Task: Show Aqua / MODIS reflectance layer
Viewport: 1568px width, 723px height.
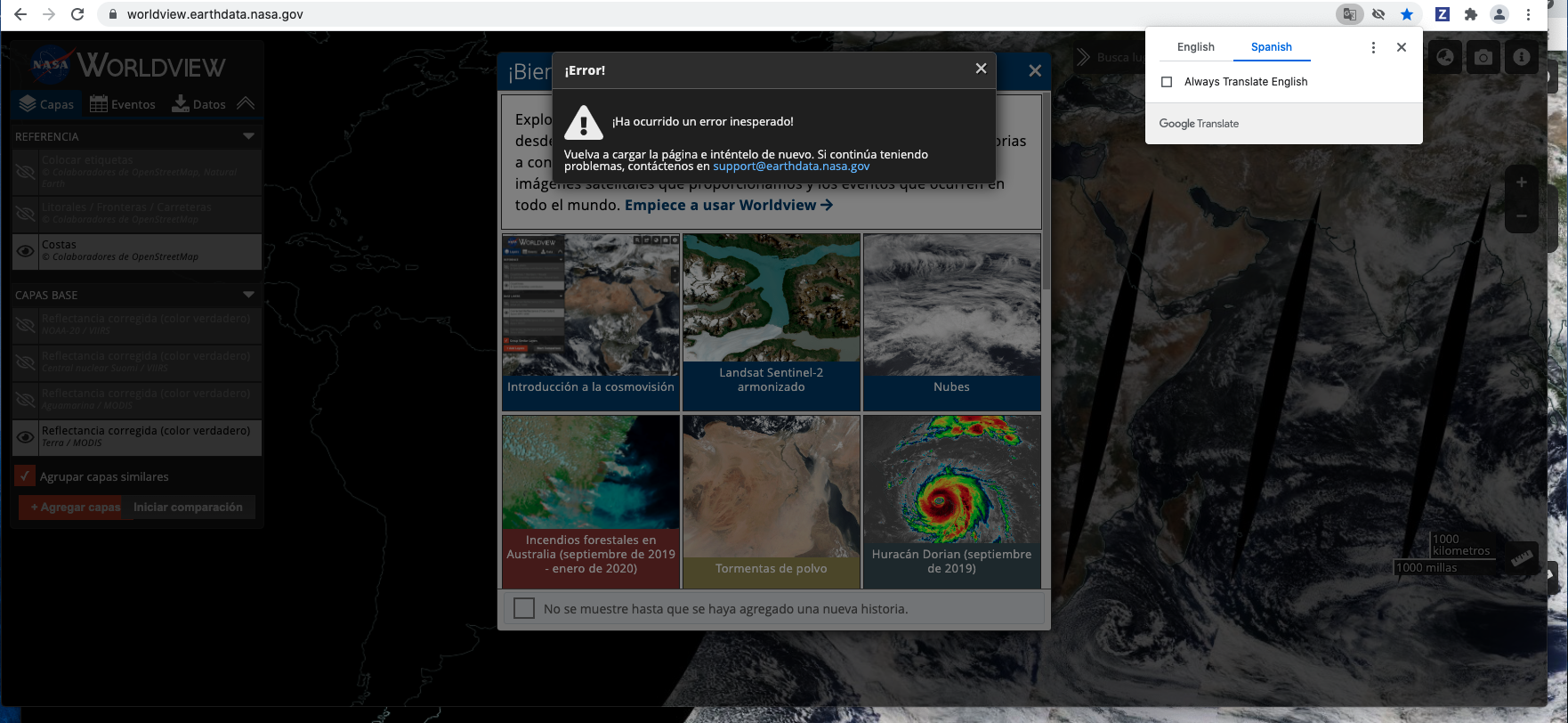Action: tap(26, 400)
